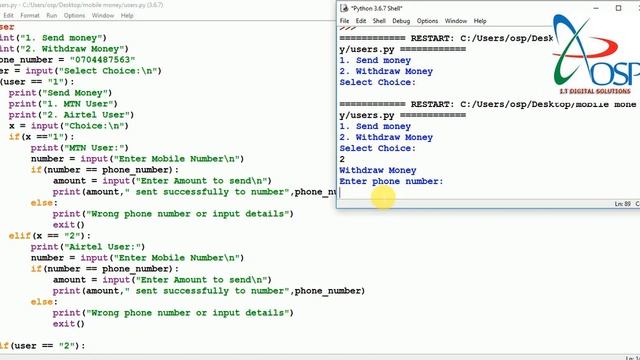
Task: Click the "Enter phone number:" shell prompt
Action: pyautogui.click(x=391, y=182)
